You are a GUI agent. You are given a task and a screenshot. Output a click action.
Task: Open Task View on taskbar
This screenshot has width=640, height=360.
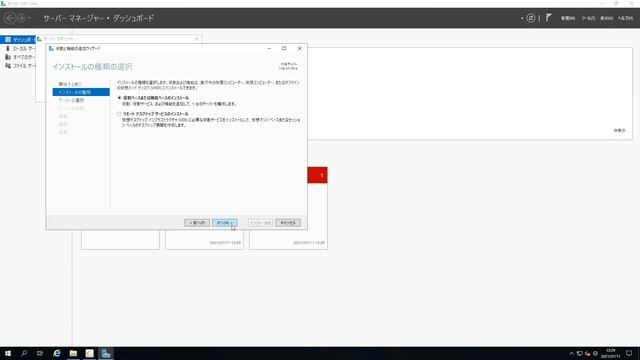(40, 353)
